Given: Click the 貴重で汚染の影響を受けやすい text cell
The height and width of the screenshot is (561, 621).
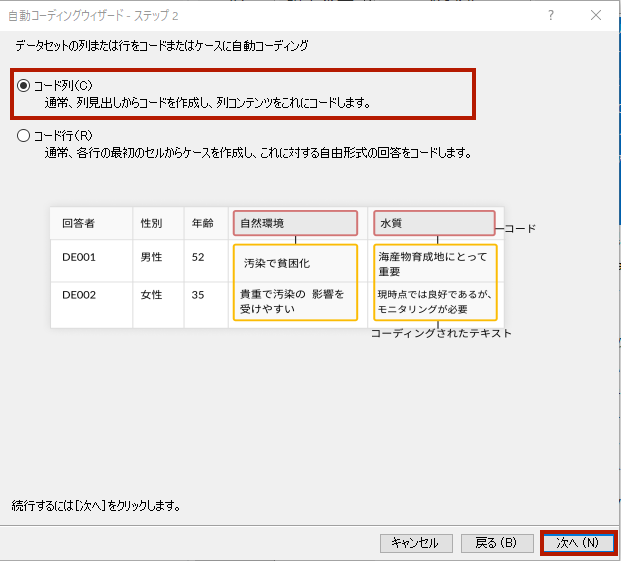Looking at the screenshot, I should 295,301.
